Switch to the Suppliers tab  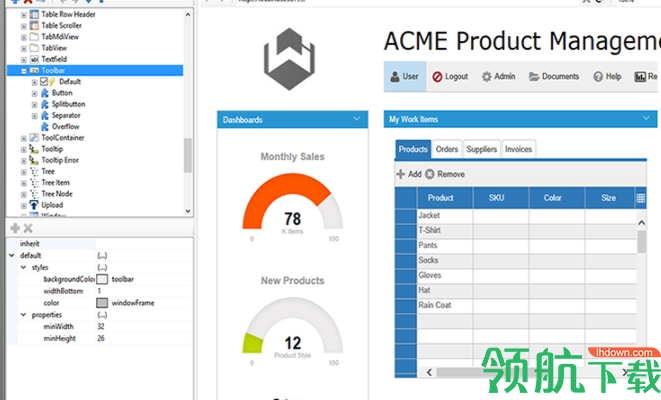click(482, 149)
